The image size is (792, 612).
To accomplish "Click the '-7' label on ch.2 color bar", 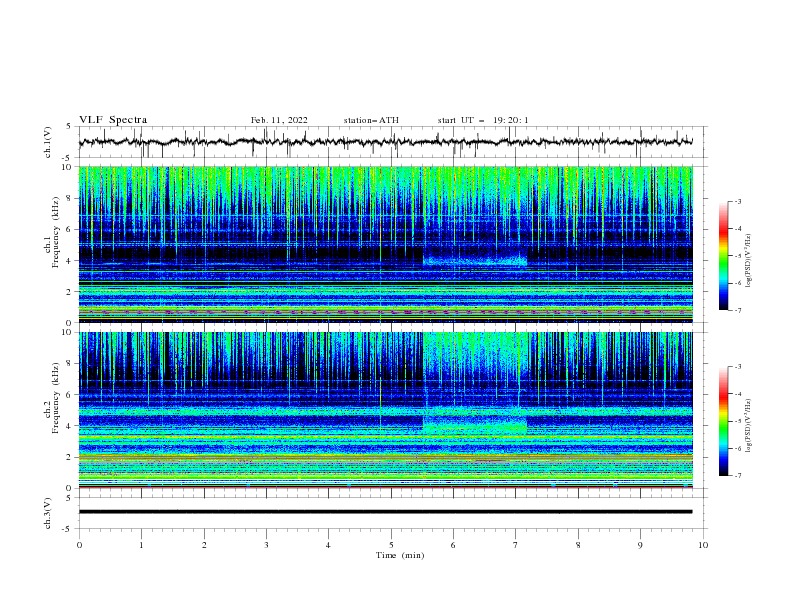I will [737, 476].
